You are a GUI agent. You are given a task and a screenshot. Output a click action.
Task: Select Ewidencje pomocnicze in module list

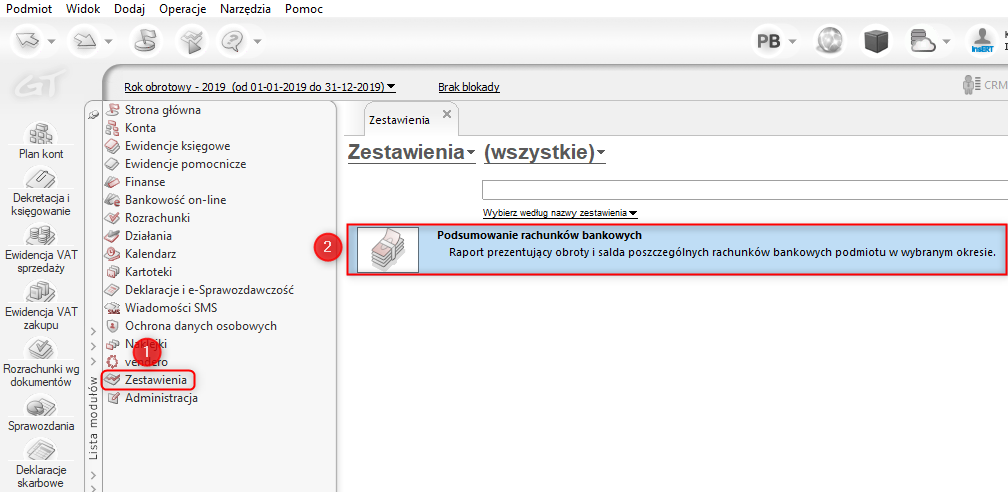click(x=186, y=164)
